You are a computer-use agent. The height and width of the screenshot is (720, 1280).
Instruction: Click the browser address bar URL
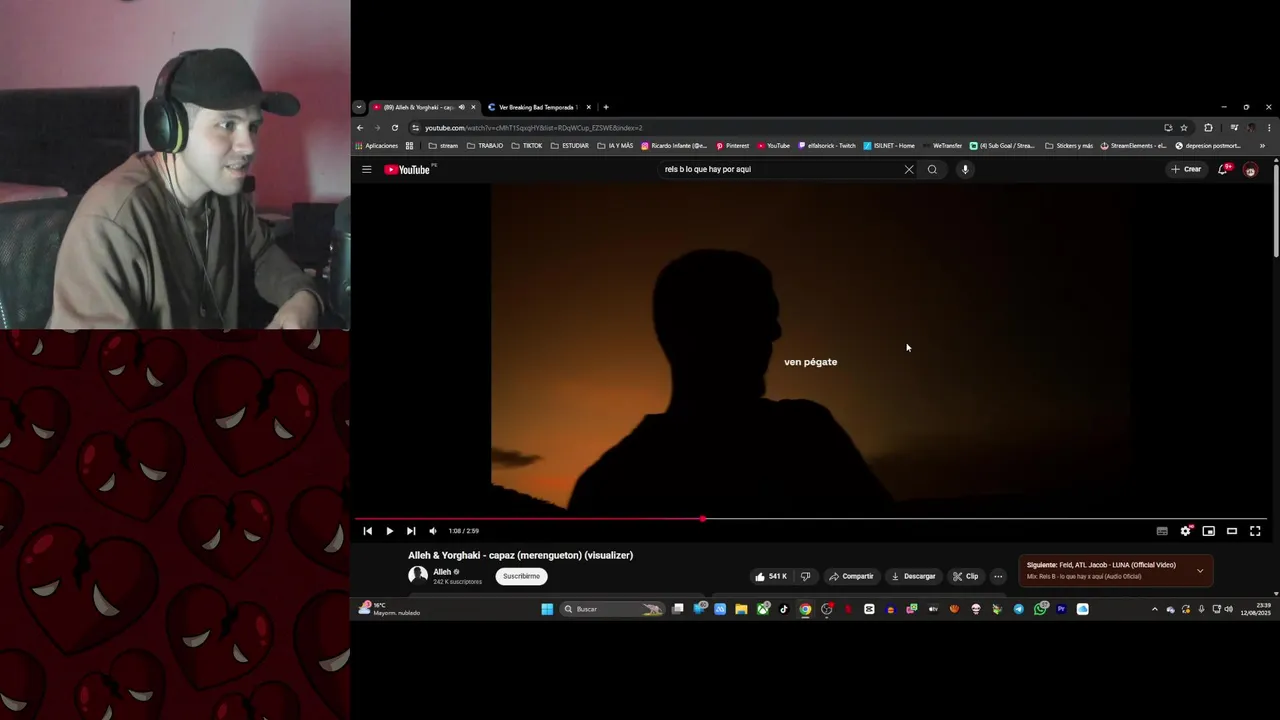(533, 128)
